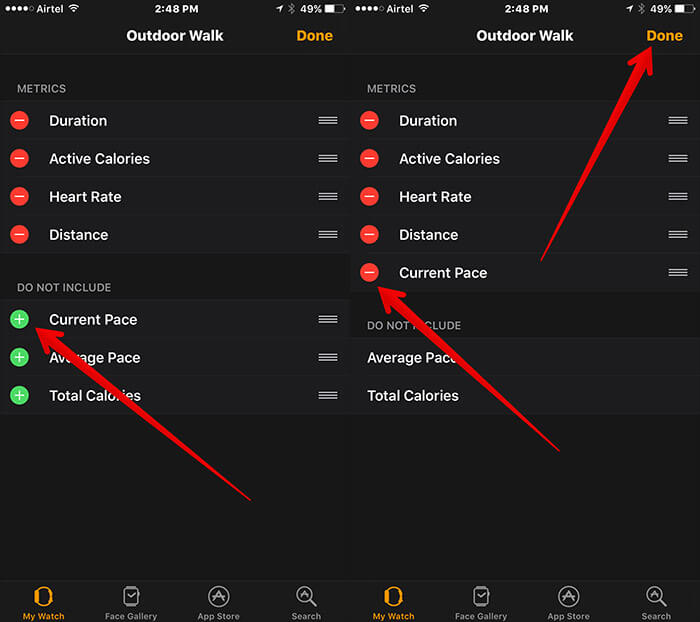The height and width of the screenshot is (622, 700).
Task: Remove Distance metric on right screen
Action: pyautogui.click(x=370, y=234)
